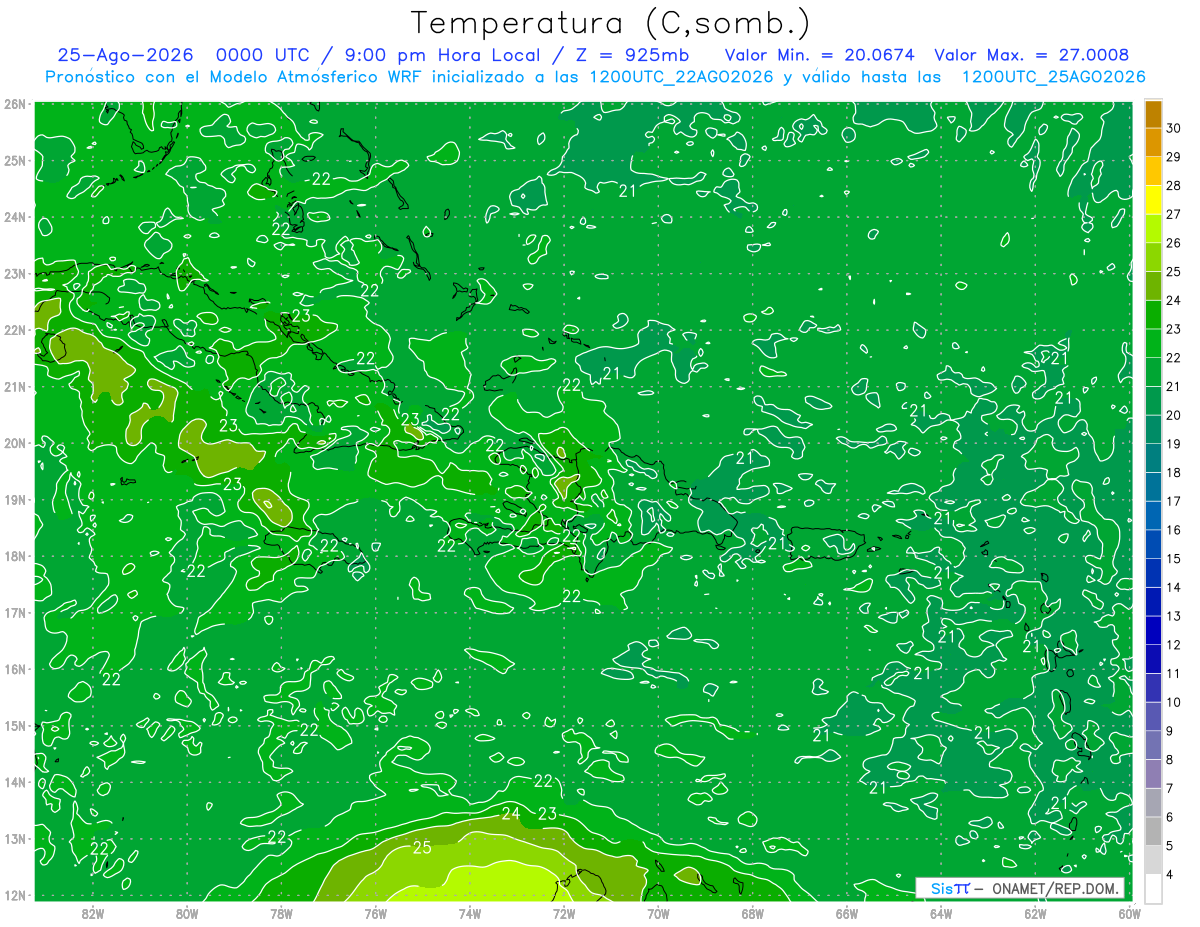This screenshot has width=1200, height=927.
Task: Click the "66W" longitude label
Action: click(x=847, y=913)
